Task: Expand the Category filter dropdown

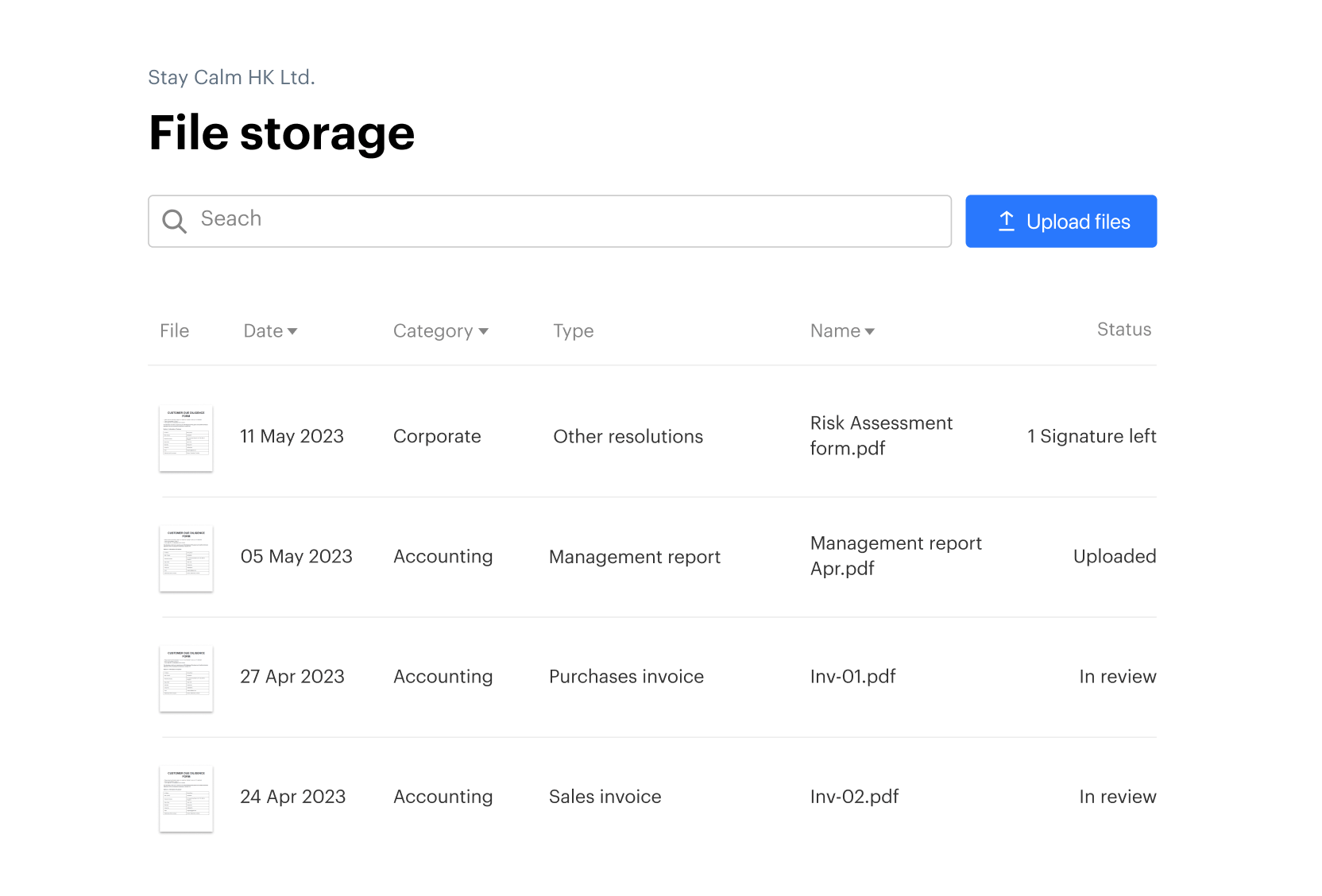Action: 440,331
